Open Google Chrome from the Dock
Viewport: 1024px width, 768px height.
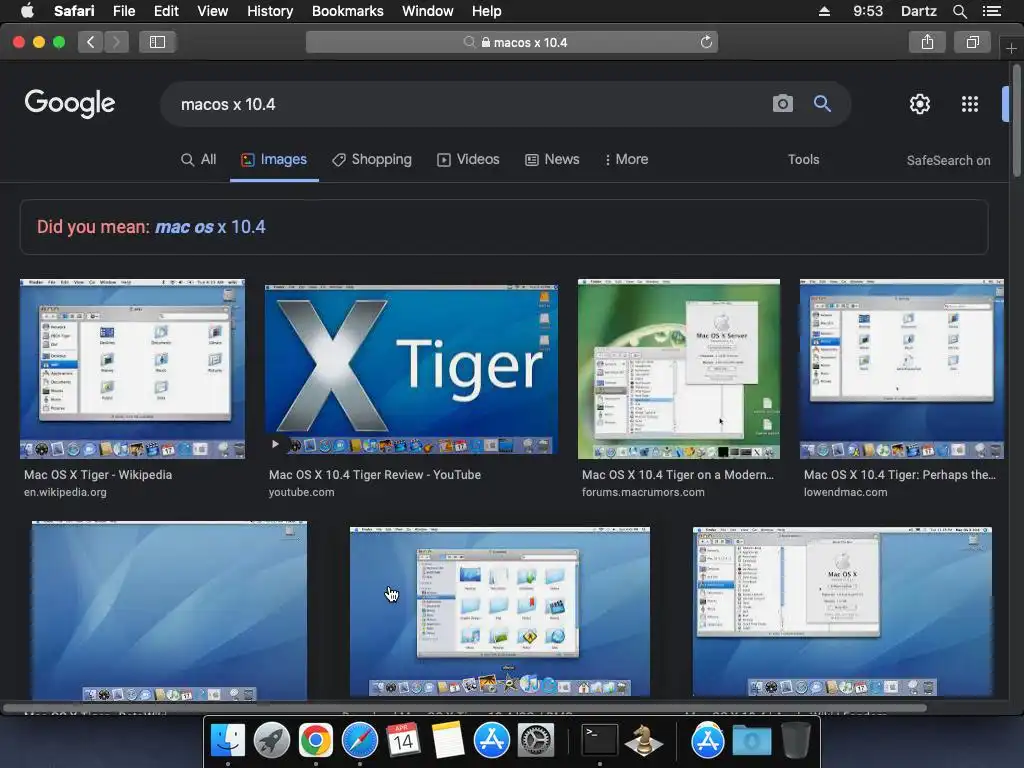point(315,741)
